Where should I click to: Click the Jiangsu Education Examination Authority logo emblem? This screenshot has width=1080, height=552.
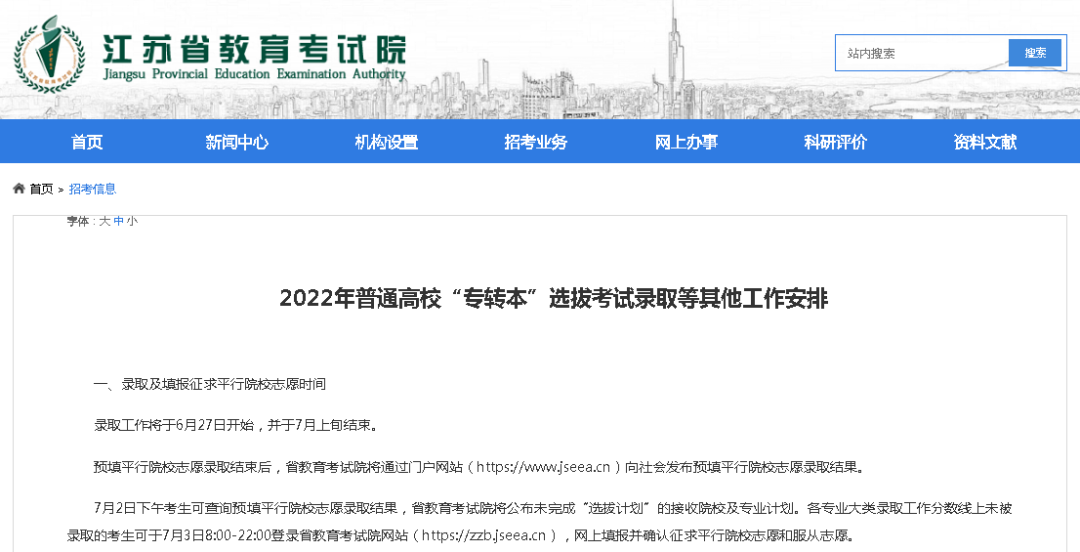[x=50, y=54]
